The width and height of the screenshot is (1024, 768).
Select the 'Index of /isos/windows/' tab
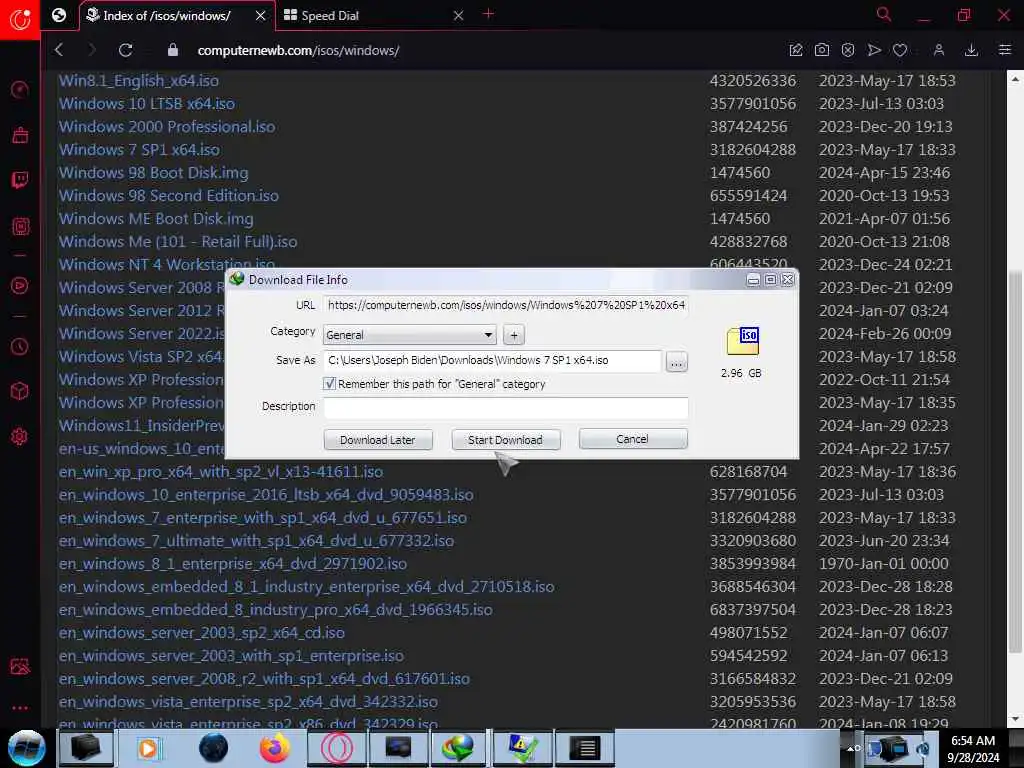167,16
